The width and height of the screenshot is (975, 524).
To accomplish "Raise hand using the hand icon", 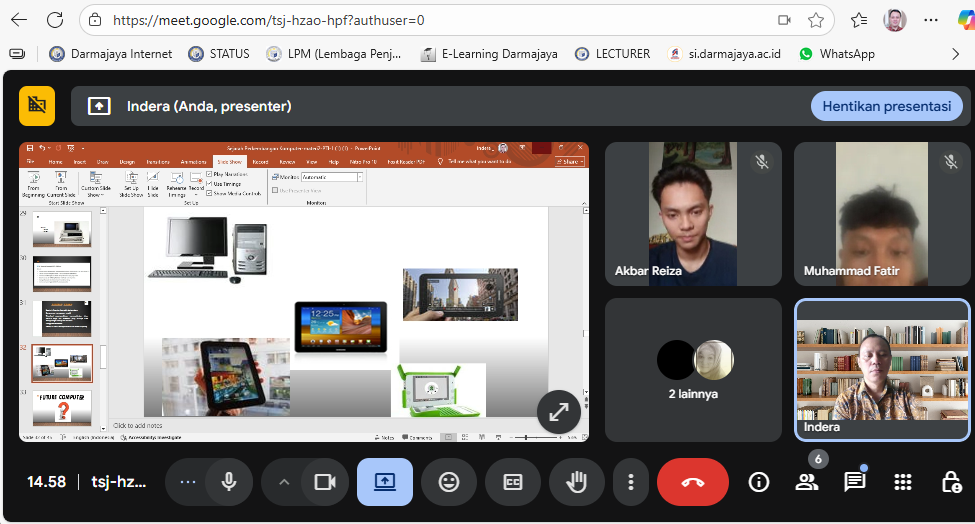I will click(x=577, y=482).
